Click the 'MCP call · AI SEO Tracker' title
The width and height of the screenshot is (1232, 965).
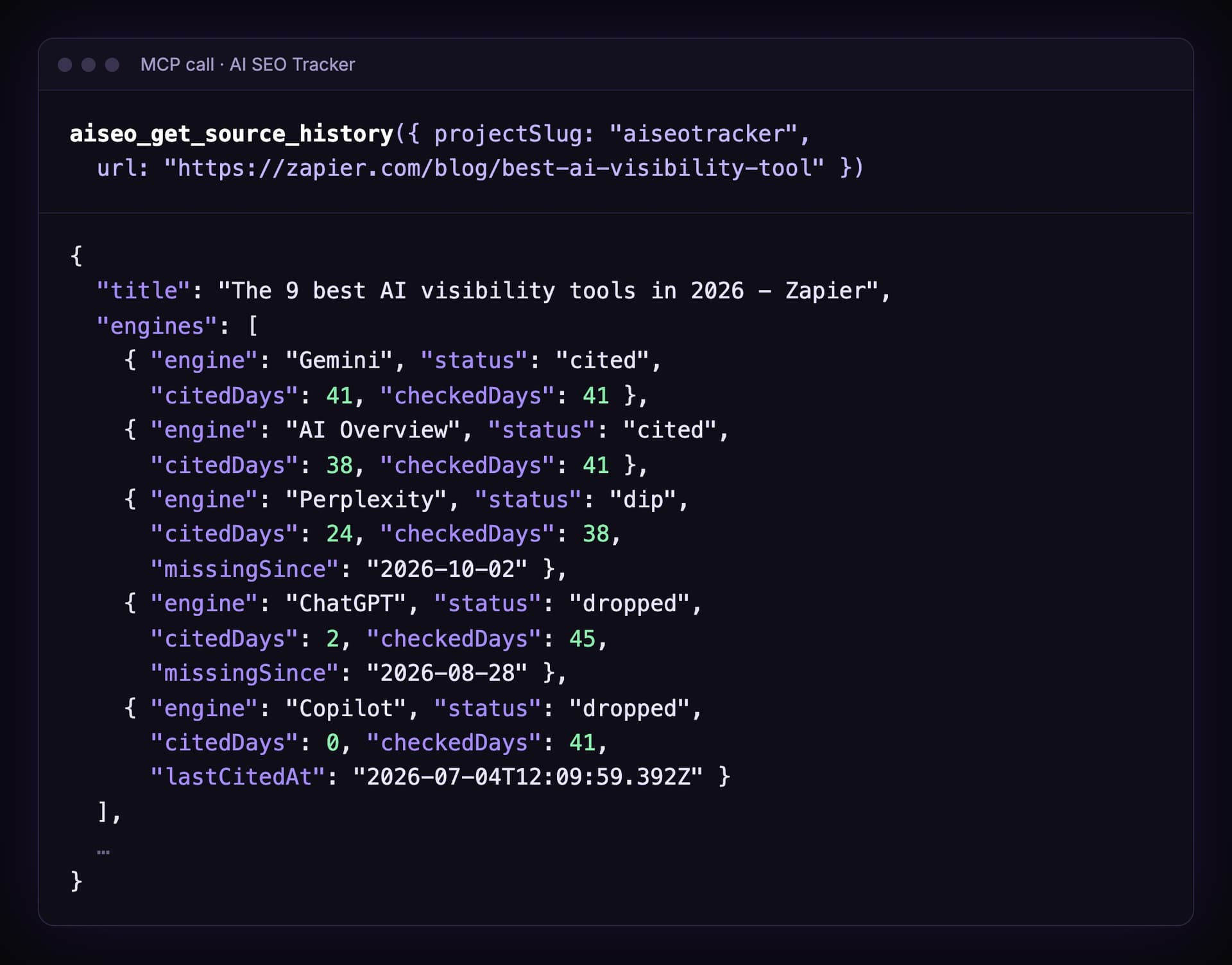[x=248, y=65]
